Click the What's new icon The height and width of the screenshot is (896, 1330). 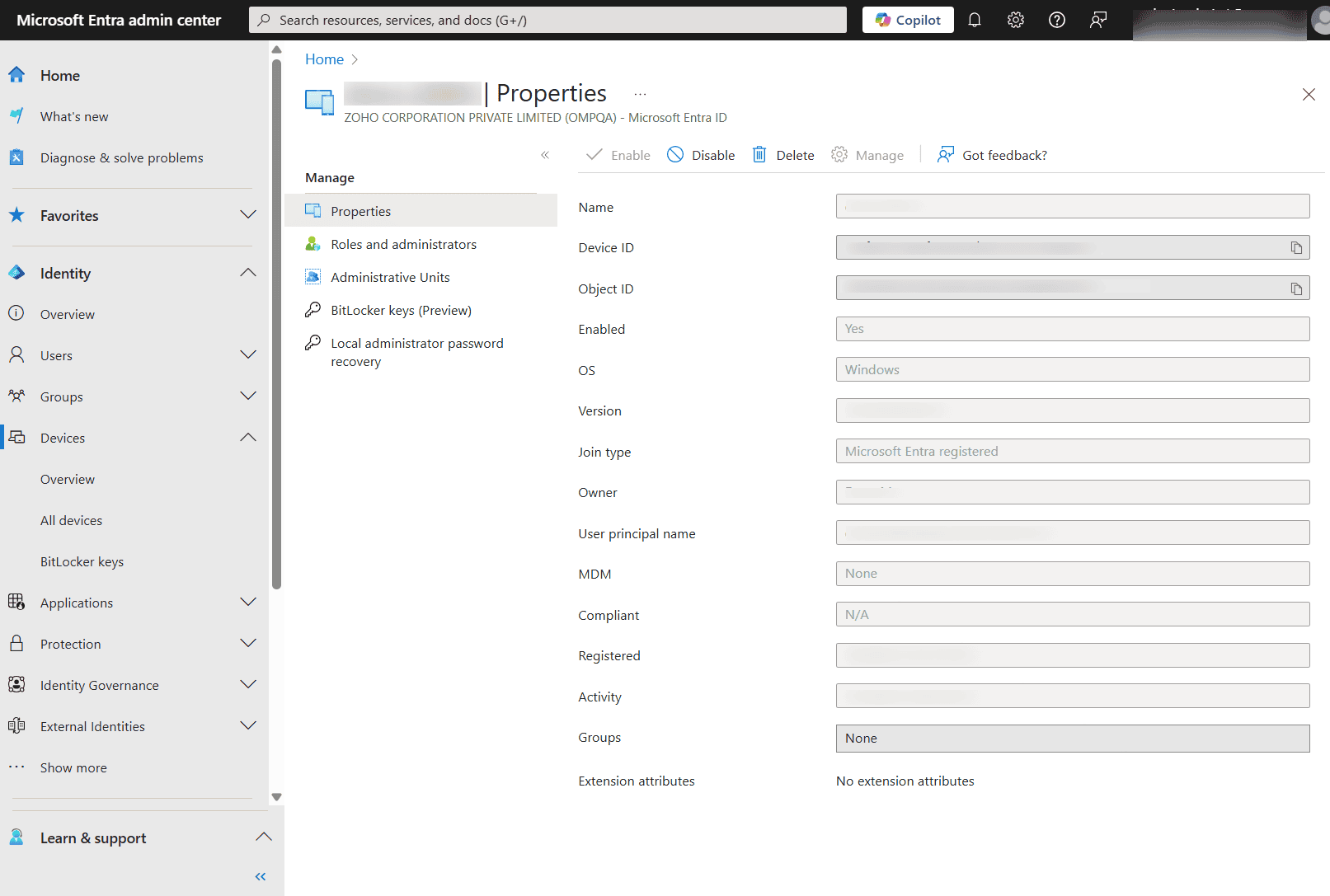pos(16,116)
